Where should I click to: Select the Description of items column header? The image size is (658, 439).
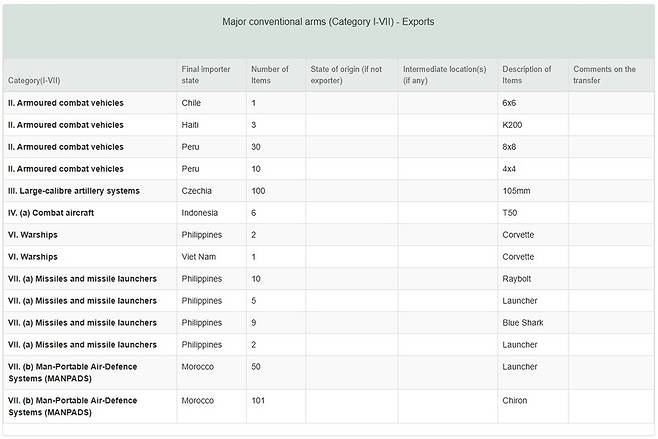click(x=527, y=75)
